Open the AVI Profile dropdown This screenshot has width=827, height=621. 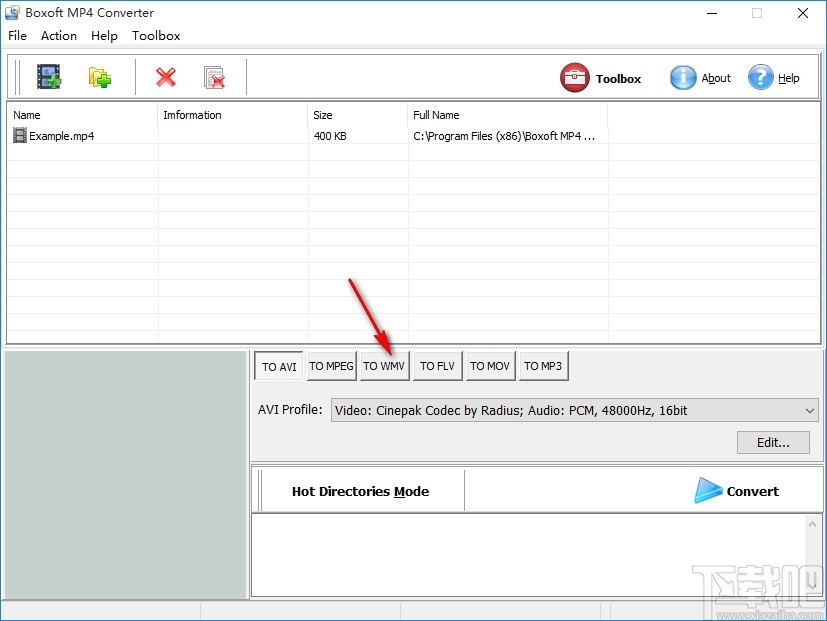(810, 410)
